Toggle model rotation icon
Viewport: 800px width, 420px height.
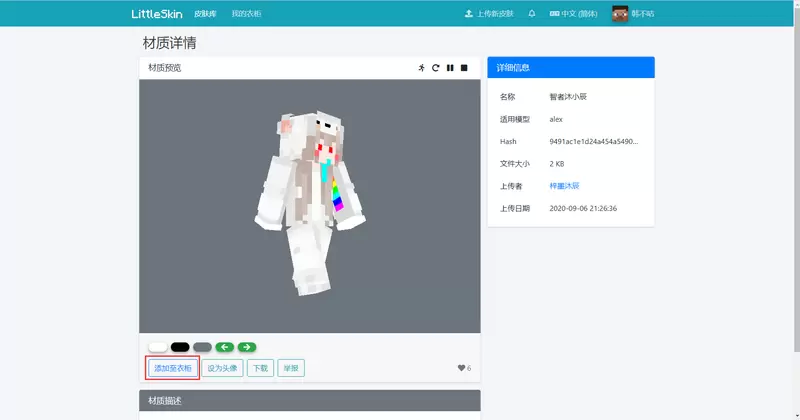pos(436,68)
